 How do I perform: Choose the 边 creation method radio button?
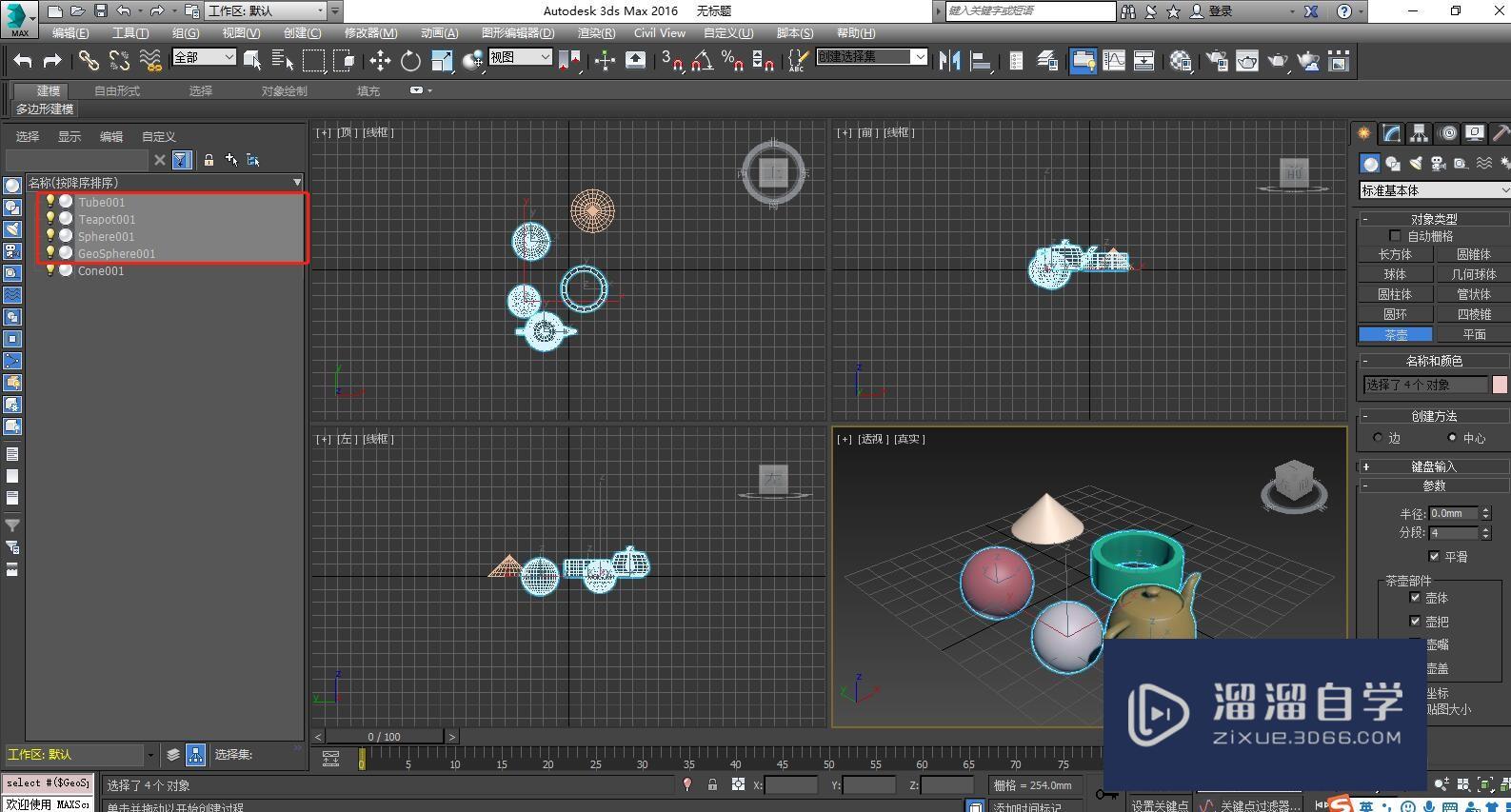[x=1378, y=438]
